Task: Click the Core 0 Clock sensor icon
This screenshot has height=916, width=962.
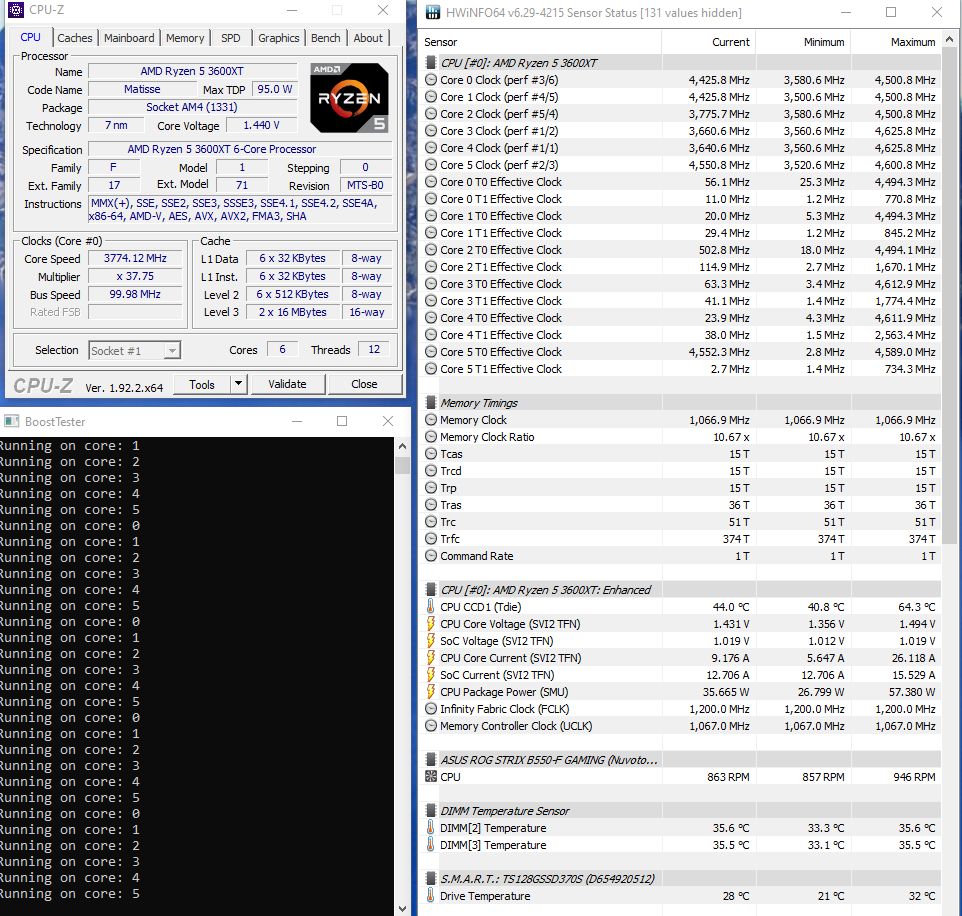Action: coord(431,80)
